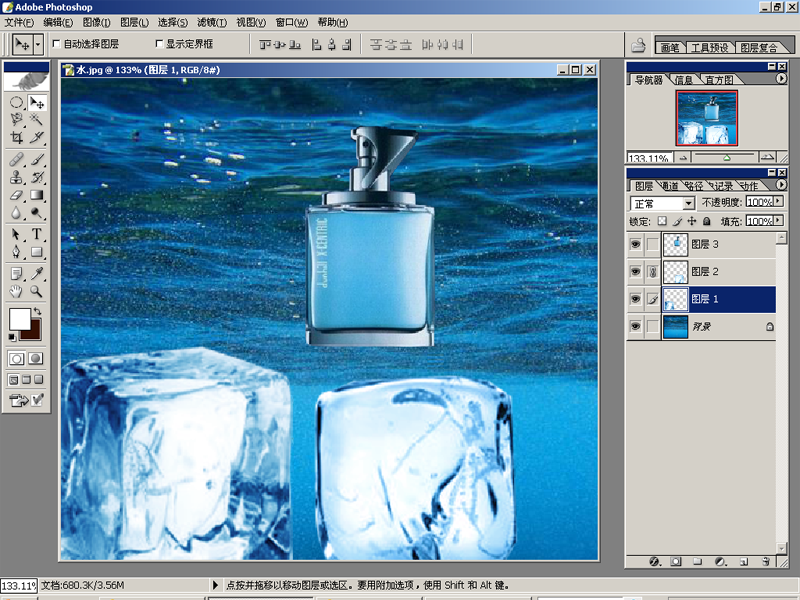
Task: Select the Magic Wand tool
Action: [36, 119]
